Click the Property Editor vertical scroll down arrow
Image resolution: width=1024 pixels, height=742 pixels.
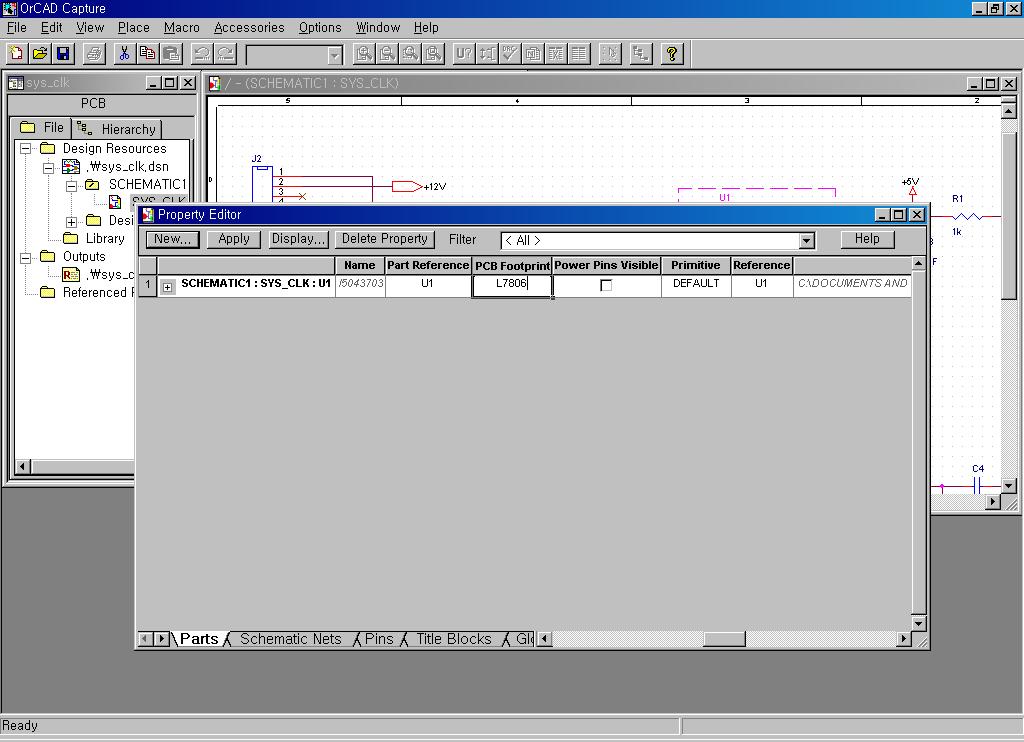918,623
